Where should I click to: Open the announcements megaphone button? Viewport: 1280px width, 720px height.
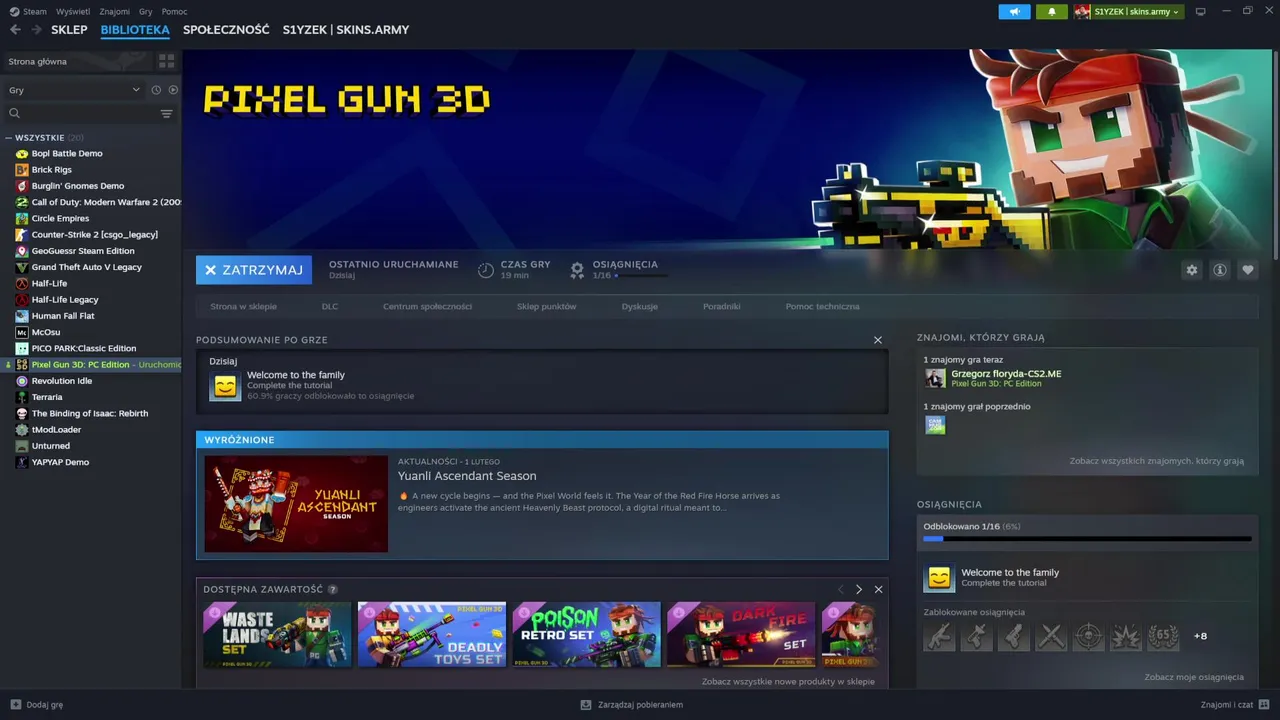(1014, 12)
